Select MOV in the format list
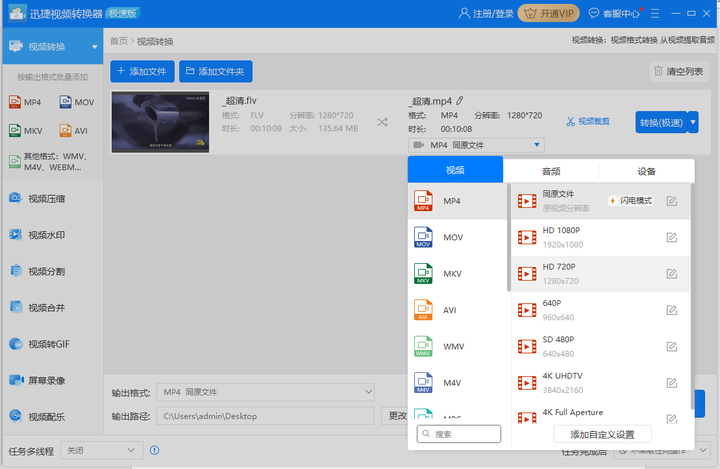 pos(457,237)
